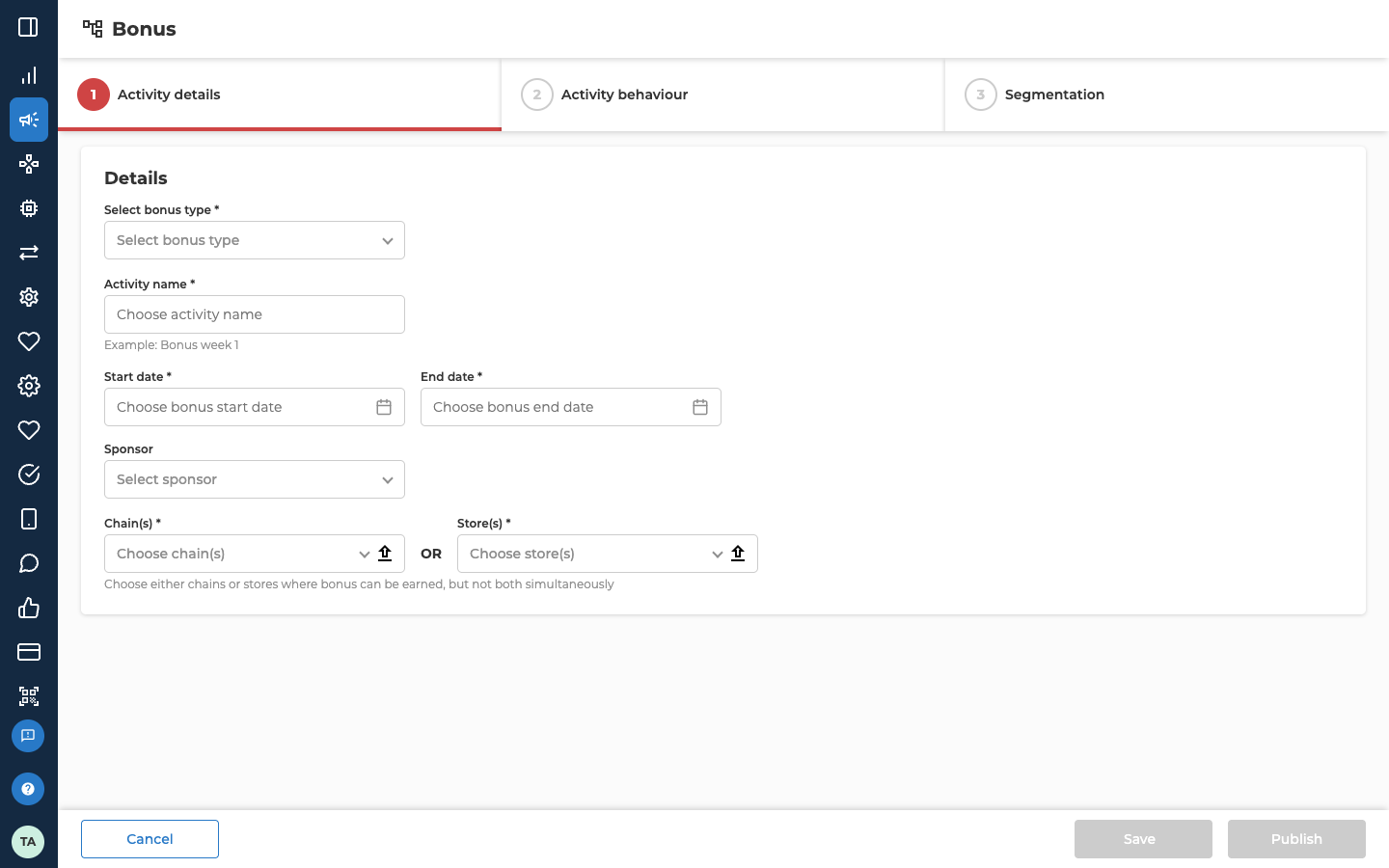
Task: Click the Cancel button
Action: point(150,839)
